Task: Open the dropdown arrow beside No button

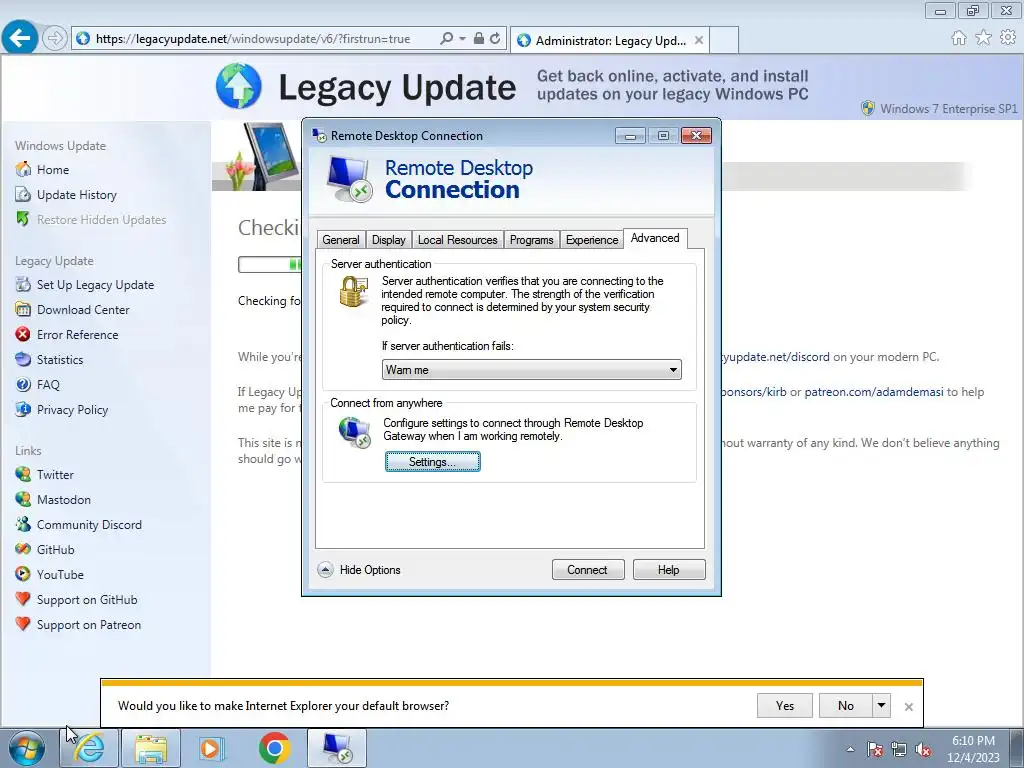Action: [x=881, y=705]
